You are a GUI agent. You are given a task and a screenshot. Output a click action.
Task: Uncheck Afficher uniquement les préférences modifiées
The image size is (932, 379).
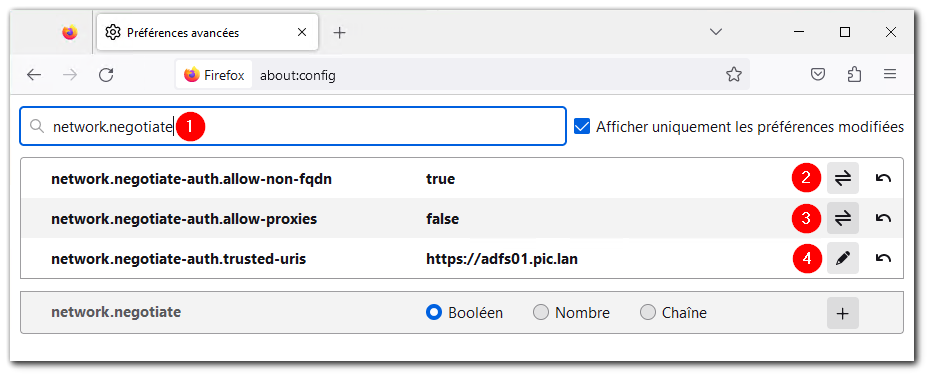tap(582, 127)
